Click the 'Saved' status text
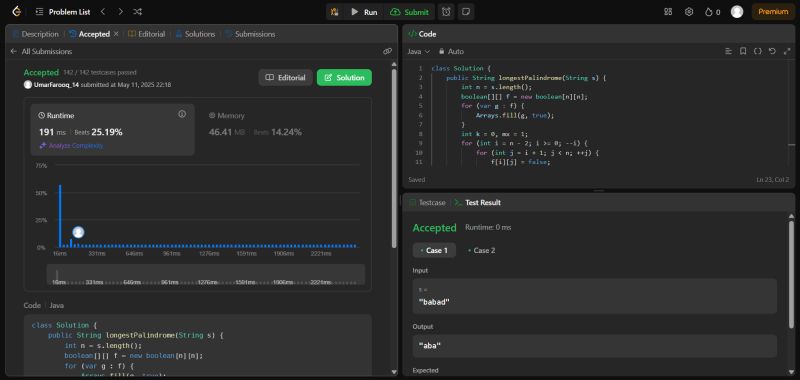The width and height of the screenshot is (800, 380). coord(417,180)
